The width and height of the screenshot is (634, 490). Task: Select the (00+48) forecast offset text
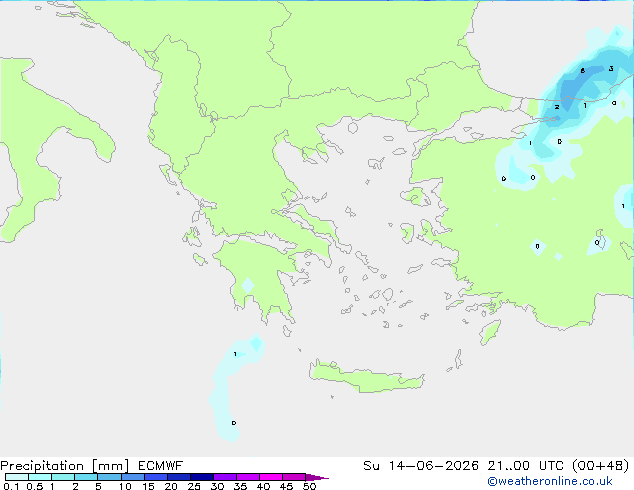pyautogui.click(x=600, y=466)
